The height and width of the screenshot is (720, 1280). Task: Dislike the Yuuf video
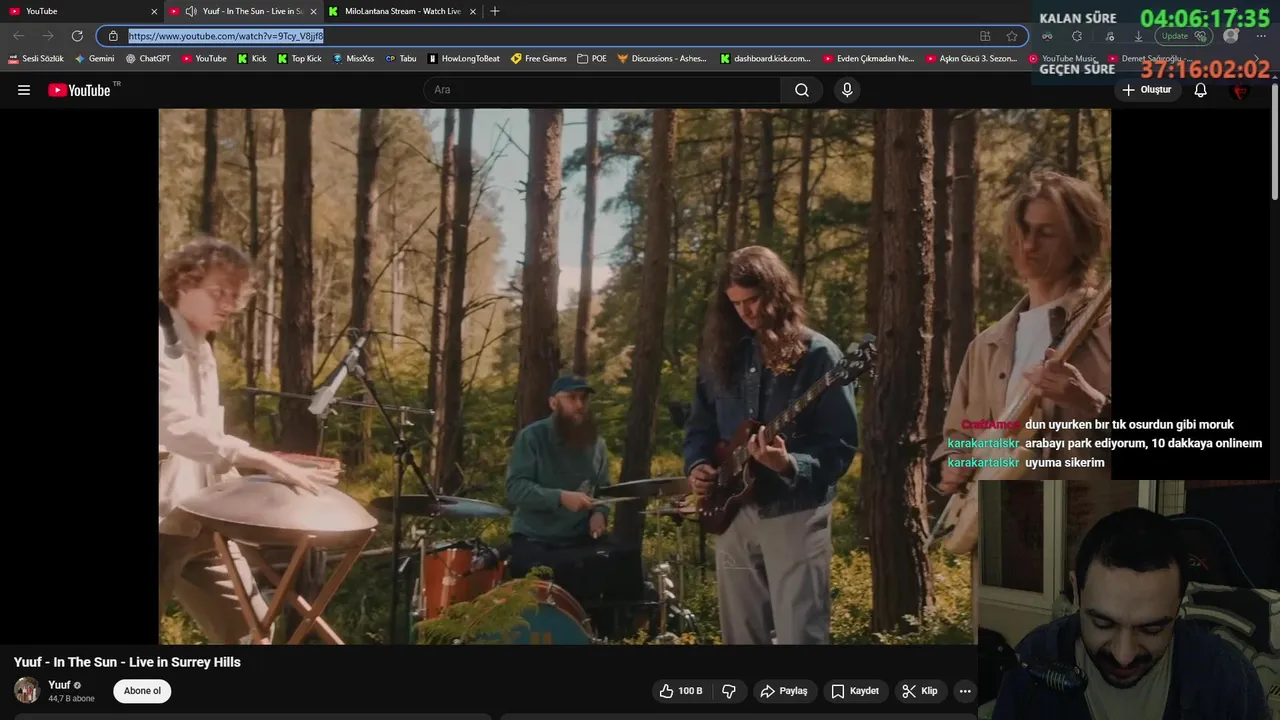point(729,691)
